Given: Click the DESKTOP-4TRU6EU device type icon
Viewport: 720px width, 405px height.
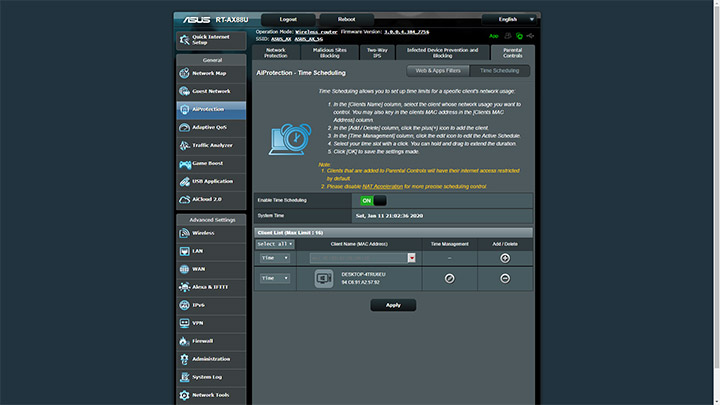Looking at the screenshot, I should coord(324,278).
